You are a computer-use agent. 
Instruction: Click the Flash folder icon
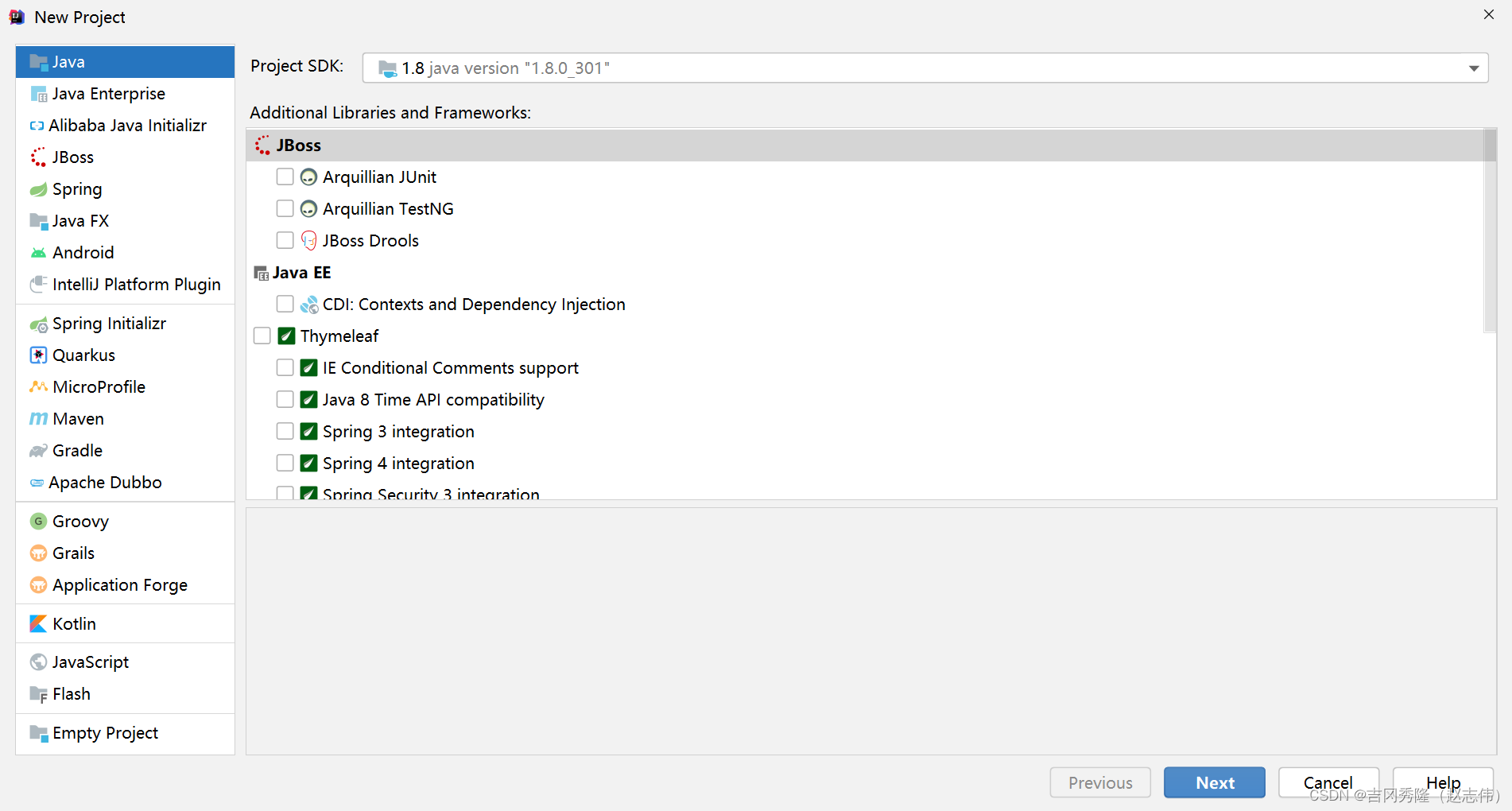tap(38, 694)
